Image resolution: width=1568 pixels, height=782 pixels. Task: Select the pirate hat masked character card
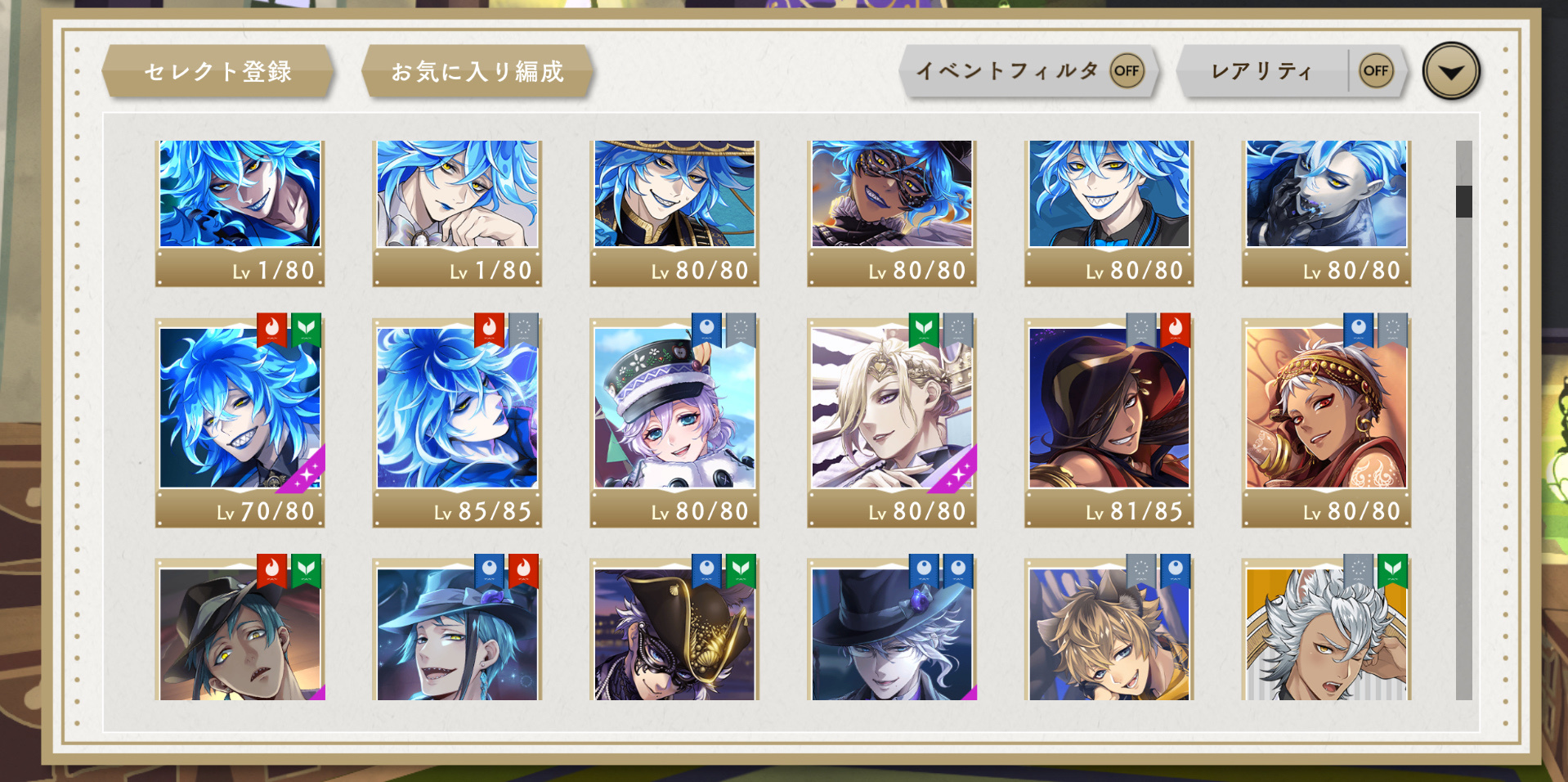coord(674,630)
